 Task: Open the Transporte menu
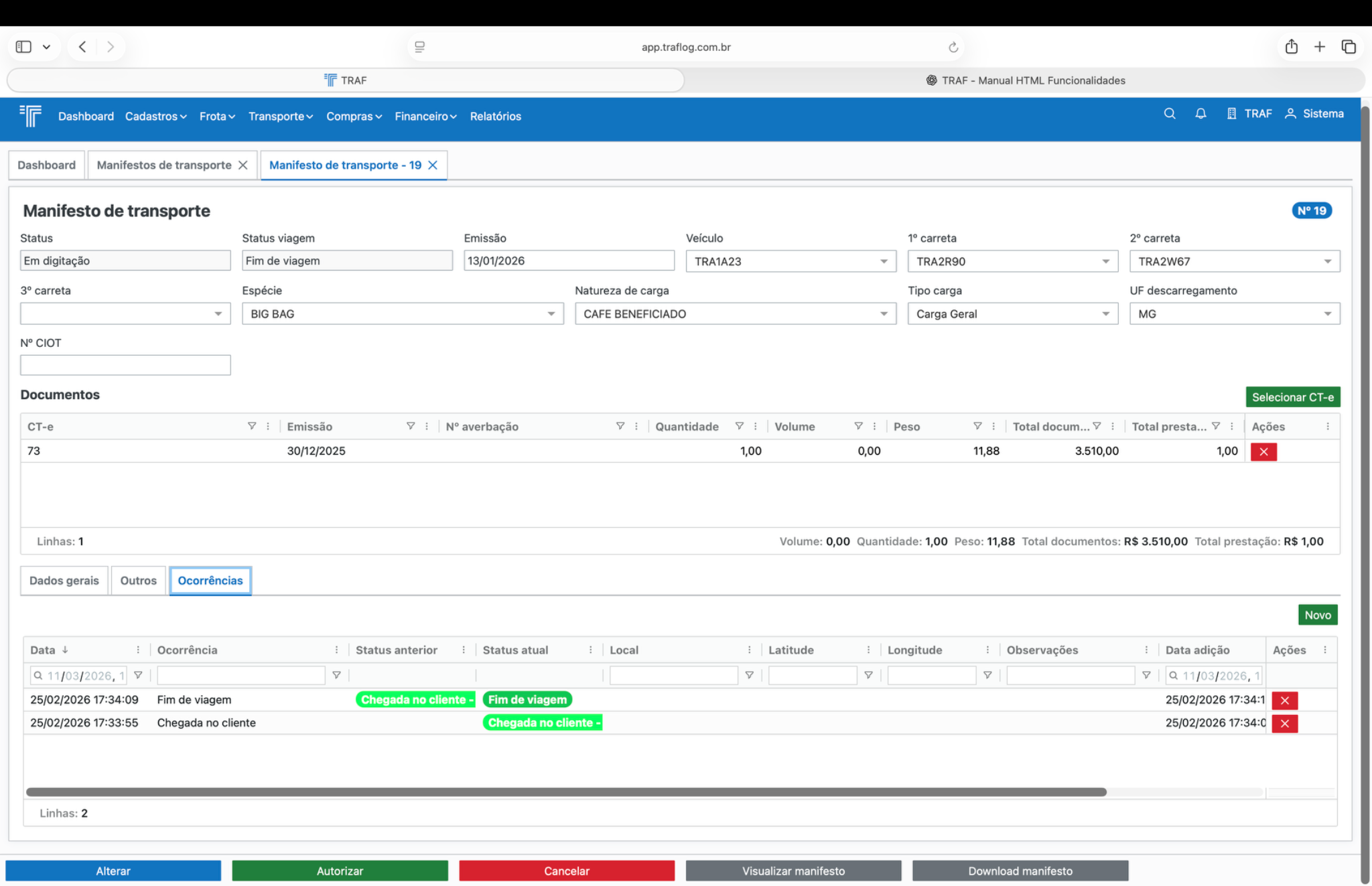280,117
